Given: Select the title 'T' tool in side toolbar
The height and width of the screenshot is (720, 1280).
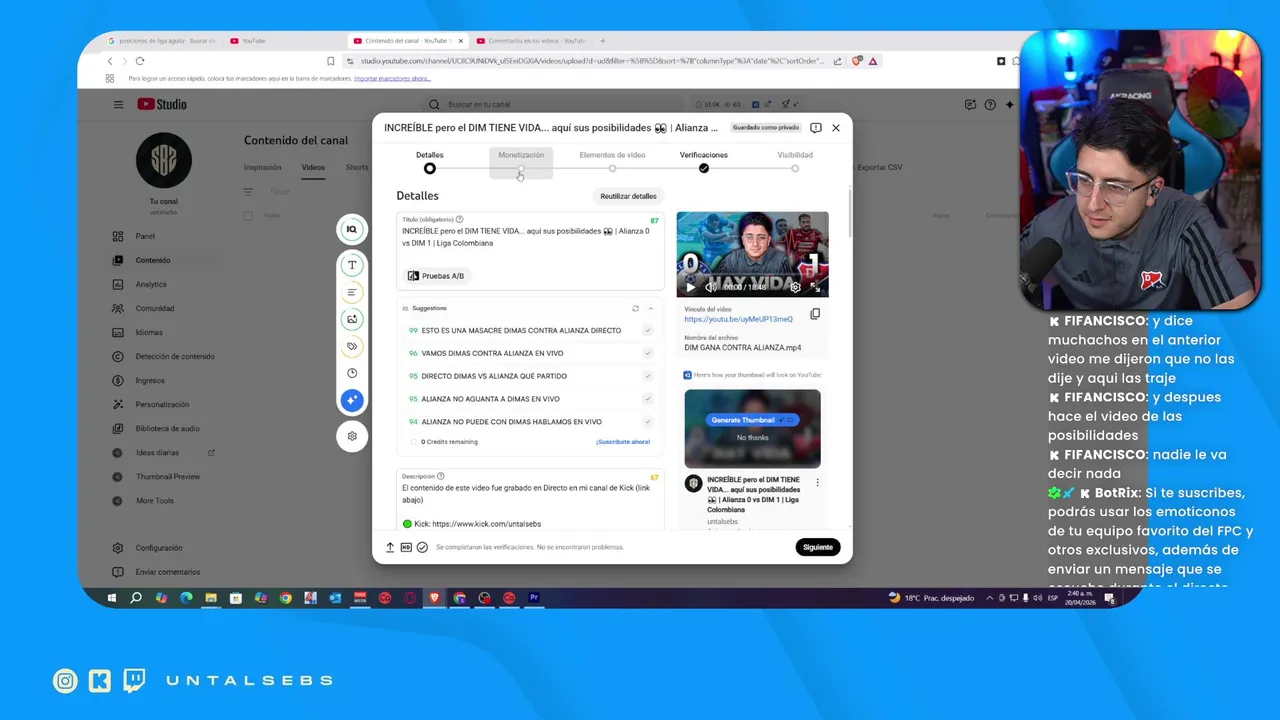Looking at the screenshot, I should coord(352,265).
